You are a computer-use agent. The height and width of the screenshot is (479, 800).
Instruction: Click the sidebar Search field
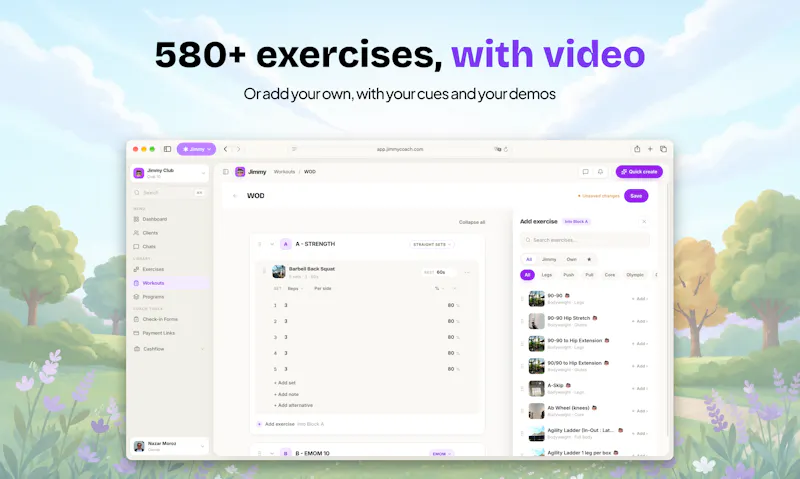click(170, 193)
